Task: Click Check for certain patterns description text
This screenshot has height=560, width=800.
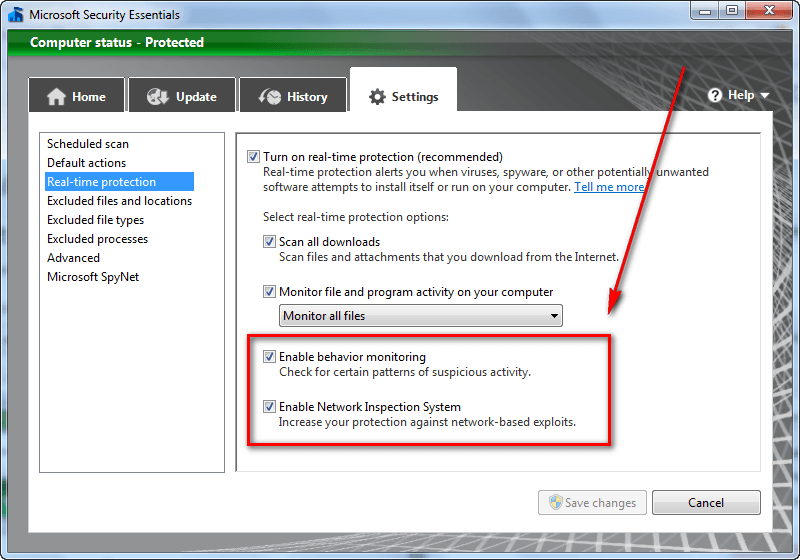Action: click(x=405, y=372)
